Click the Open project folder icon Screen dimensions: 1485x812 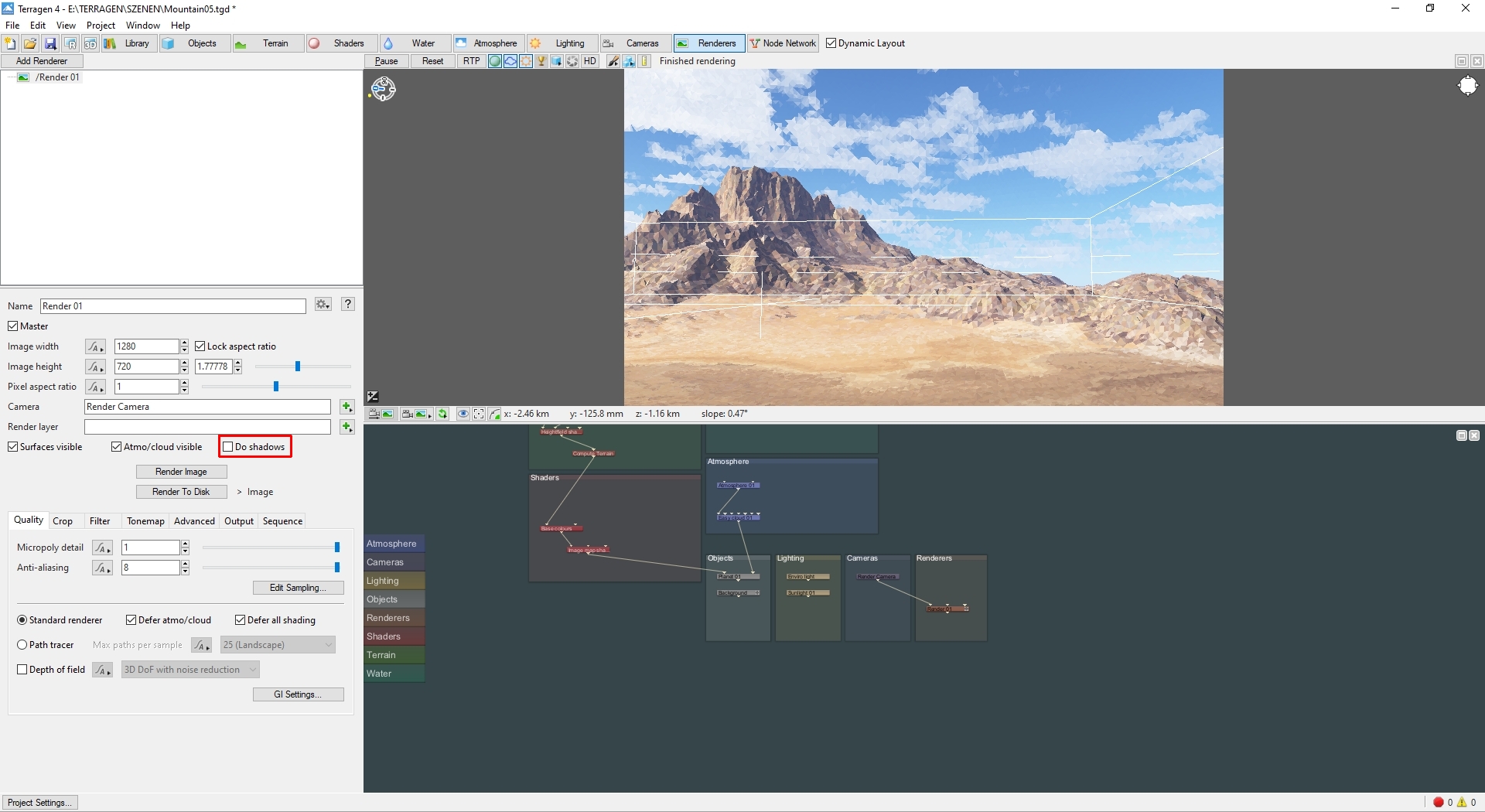point(30,43)
